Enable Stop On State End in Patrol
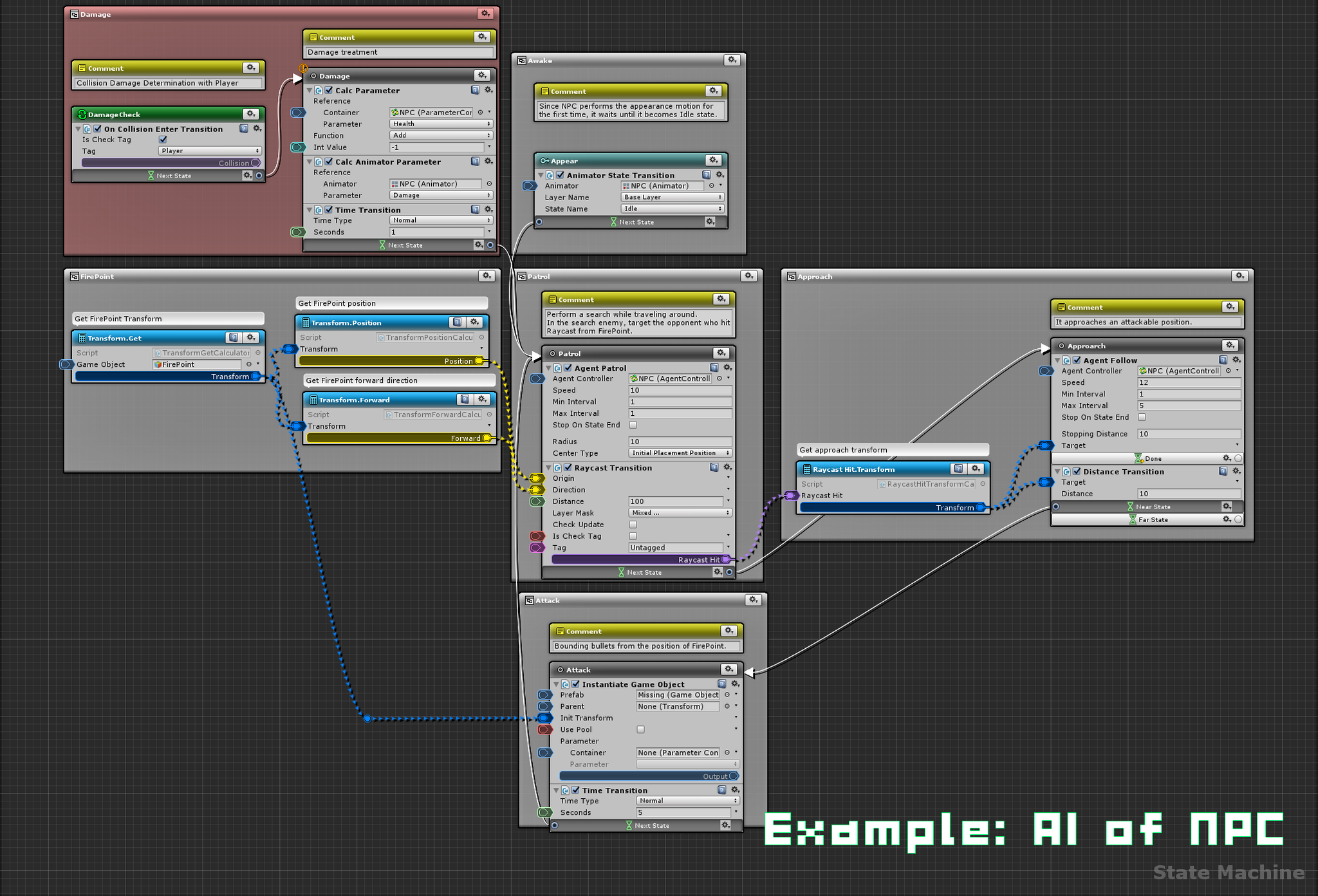The image size is (1318, 896). point(633,425)
